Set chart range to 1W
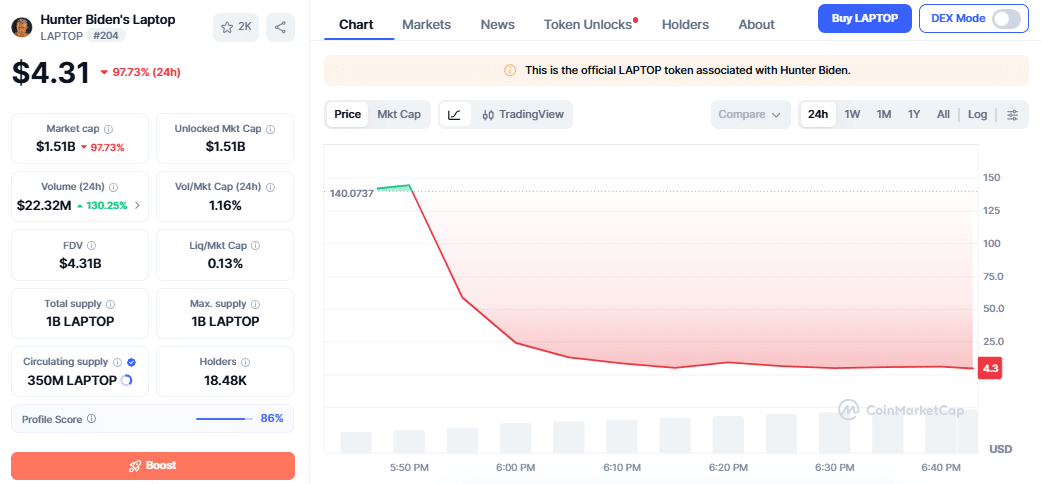 point(852,114)
